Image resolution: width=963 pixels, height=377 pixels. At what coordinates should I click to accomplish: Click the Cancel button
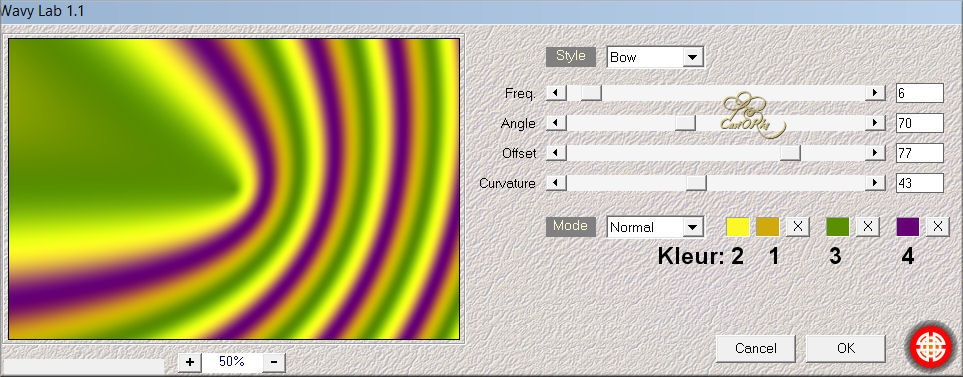click(755, 348)
